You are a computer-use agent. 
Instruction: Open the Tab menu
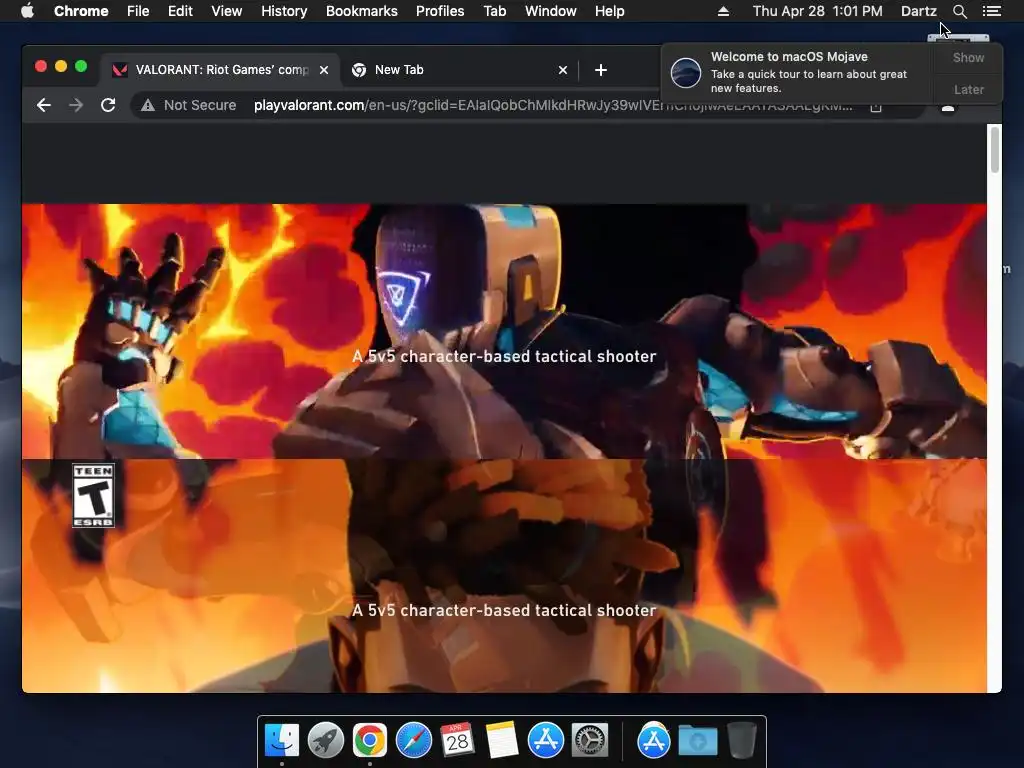coord(494,11)
